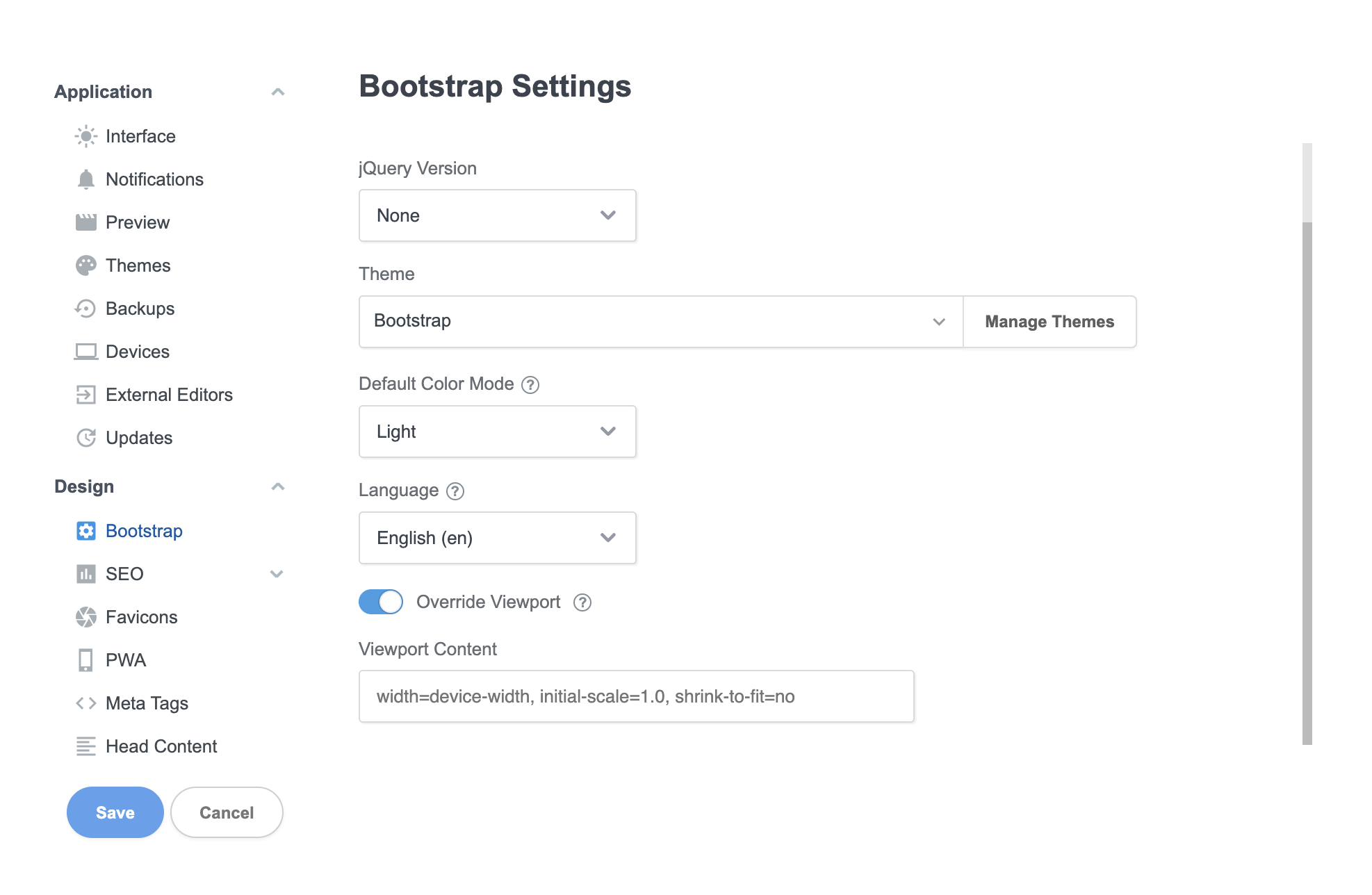Go to Interface settings

[x=140, y=136]
